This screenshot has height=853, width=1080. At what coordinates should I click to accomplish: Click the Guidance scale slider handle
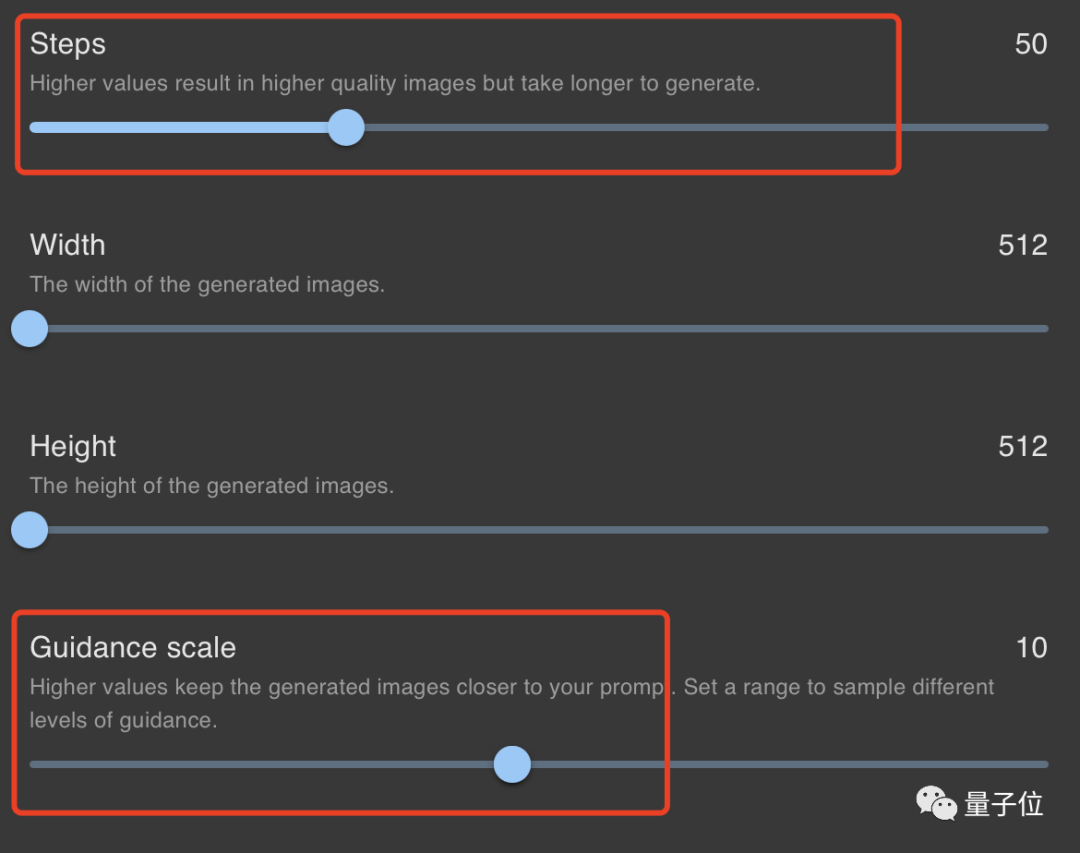[512, 765]
